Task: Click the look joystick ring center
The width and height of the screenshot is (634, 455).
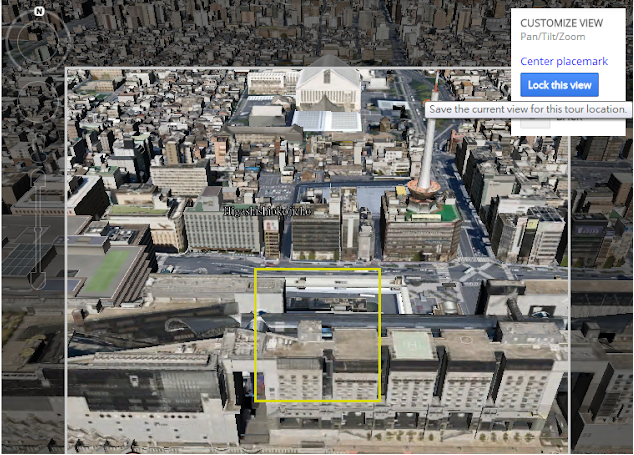Action: [38, 39]
